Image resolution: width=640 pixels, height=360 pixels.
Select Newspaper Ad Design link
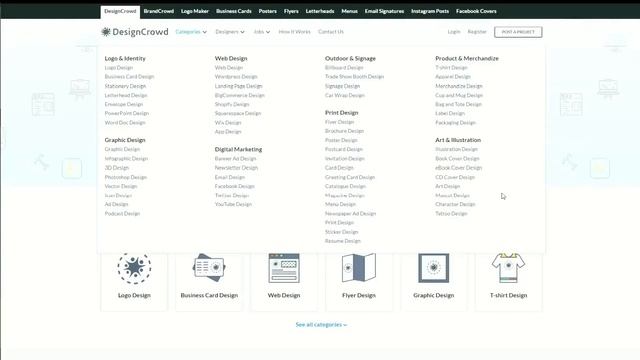coord(351,213)
